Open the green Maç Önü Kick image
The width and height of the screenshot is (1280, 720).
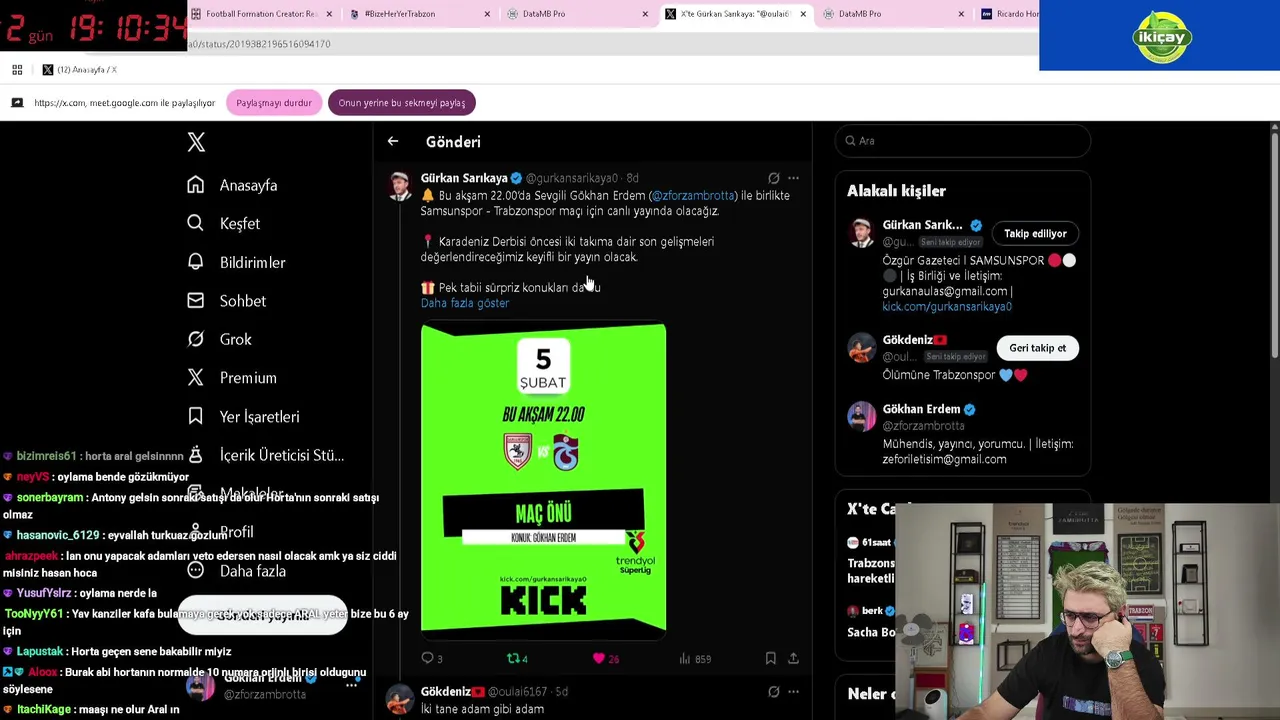coord(543,479)
